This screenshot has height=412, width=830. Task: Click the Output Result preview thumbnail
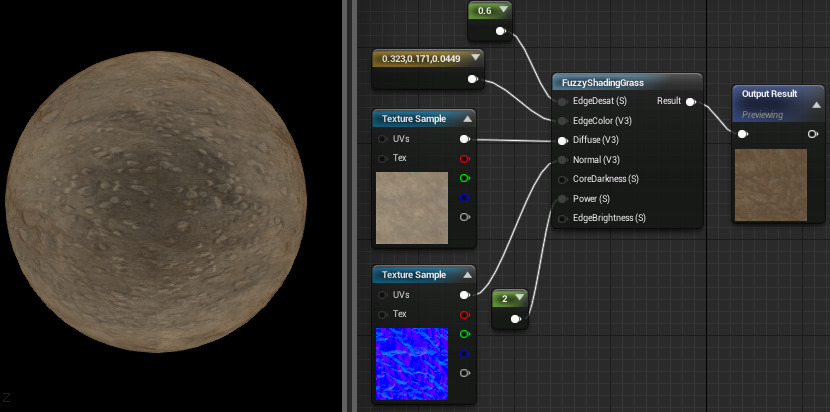click(x=770, y=185)
